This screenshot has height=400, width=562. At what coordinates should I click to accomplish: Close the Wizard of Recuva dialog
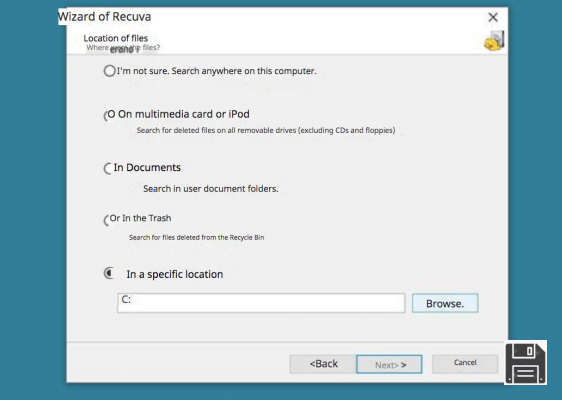pyautogui.click(x=493, y=17)
